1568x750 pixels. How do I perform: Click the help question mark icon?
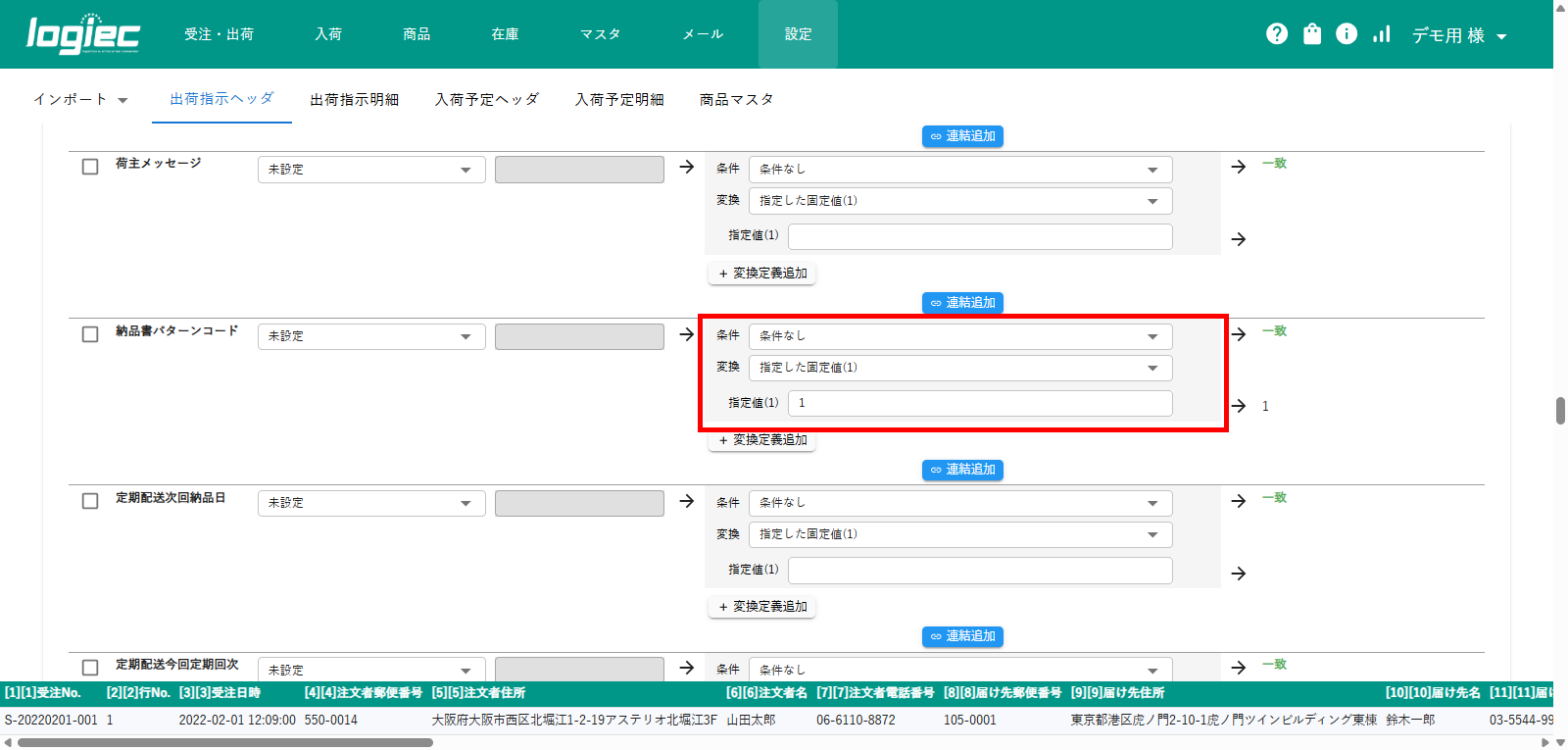click(x=1277, y=34)
